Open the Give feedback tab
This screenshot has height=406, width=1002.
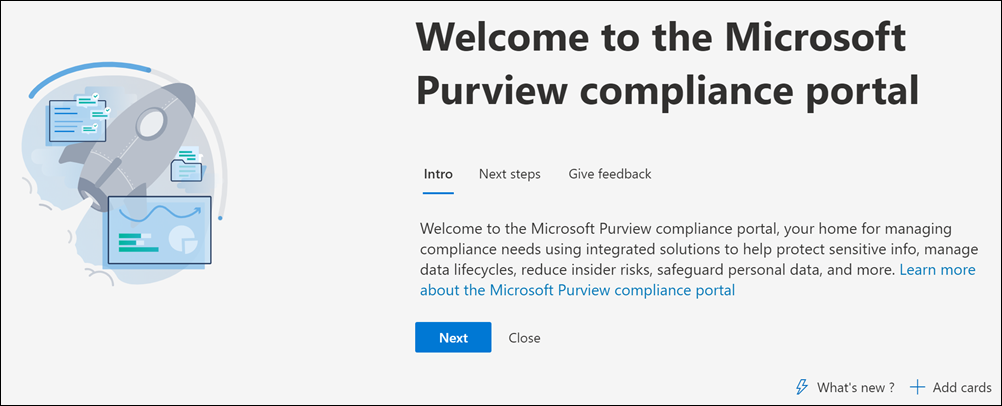click(x=610, y=174)
